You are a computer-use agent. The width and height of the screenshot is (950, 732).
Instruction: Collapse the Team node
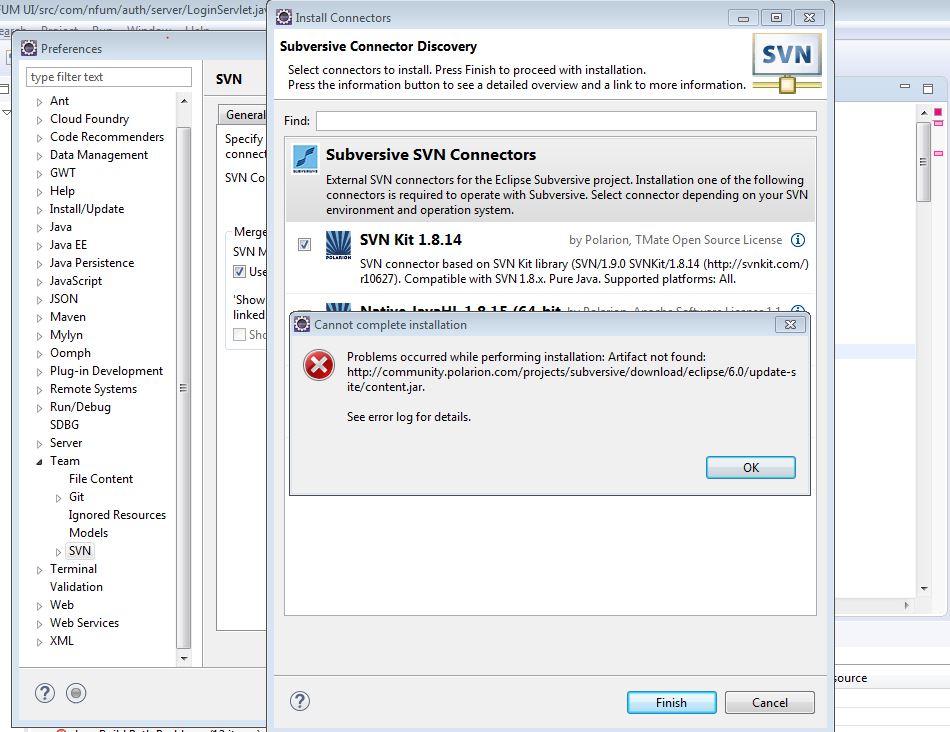(x=39, y=462)
